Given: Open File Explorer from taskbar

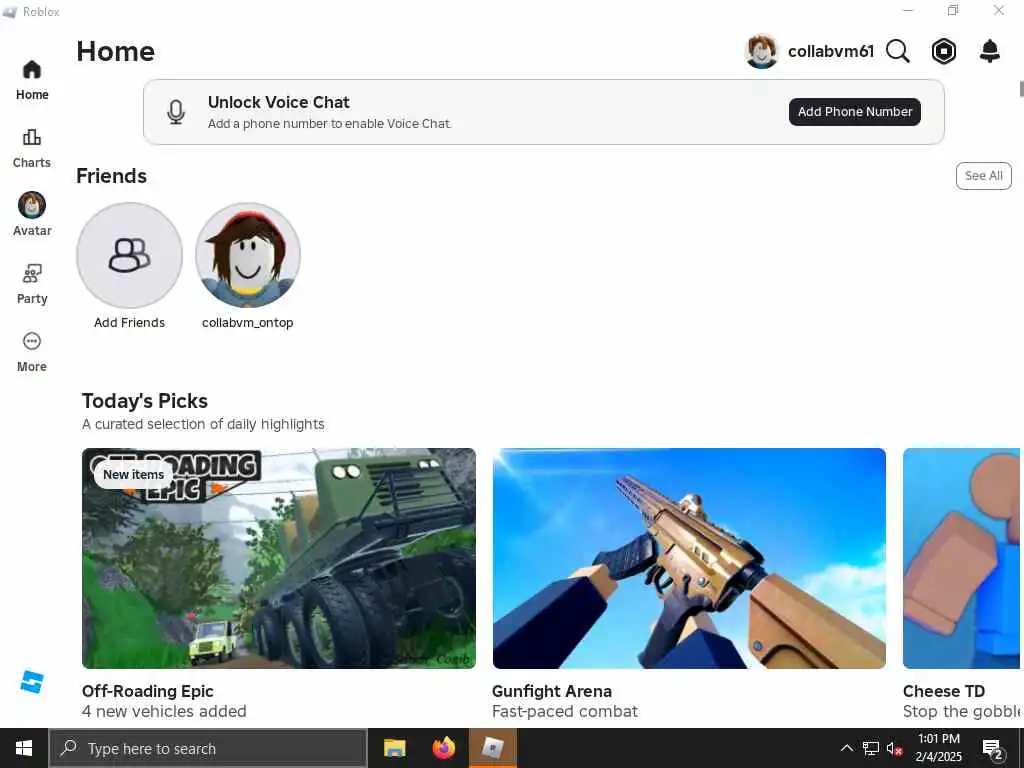Looking at the screenshot, I should pyautogui.click(x=394, y=748).
